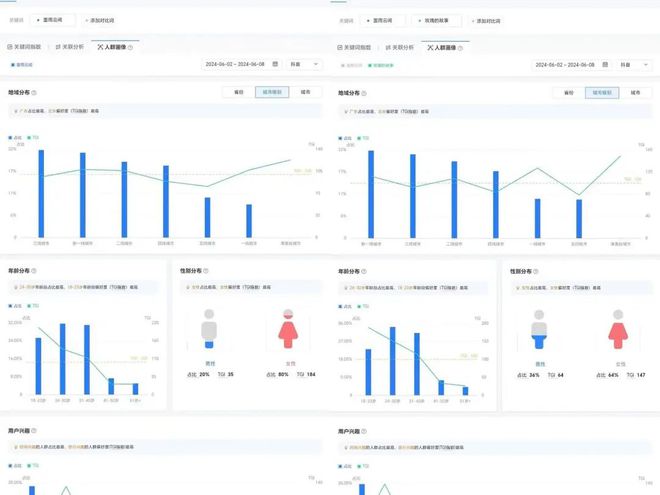The height and width of the screenshot is (495, 660).
Task: Click the female figure icon showing 80% share
Action: pos(288,329)
